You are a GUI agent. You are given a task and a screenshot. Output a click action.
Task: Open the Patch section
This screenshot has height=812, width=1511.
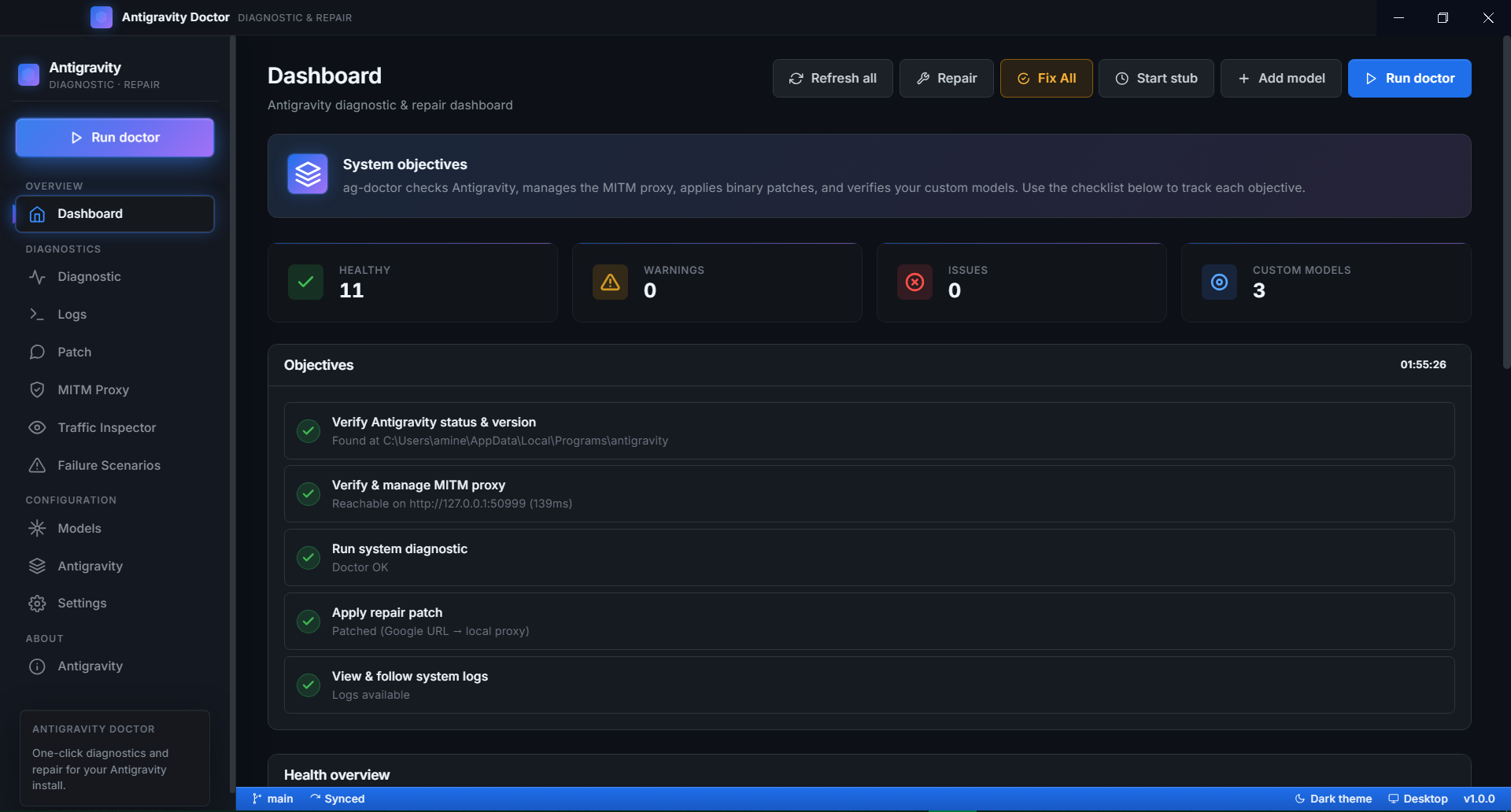tap(115, 352)
